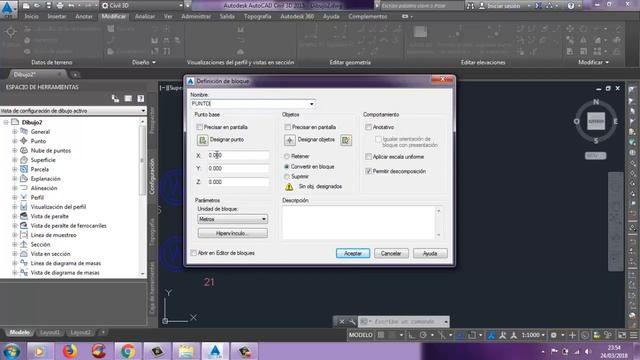Open quick select icon beside Designar objetos
Viewport: 640px width, 360px height.
pyautogui.click(x=346, y=140)
